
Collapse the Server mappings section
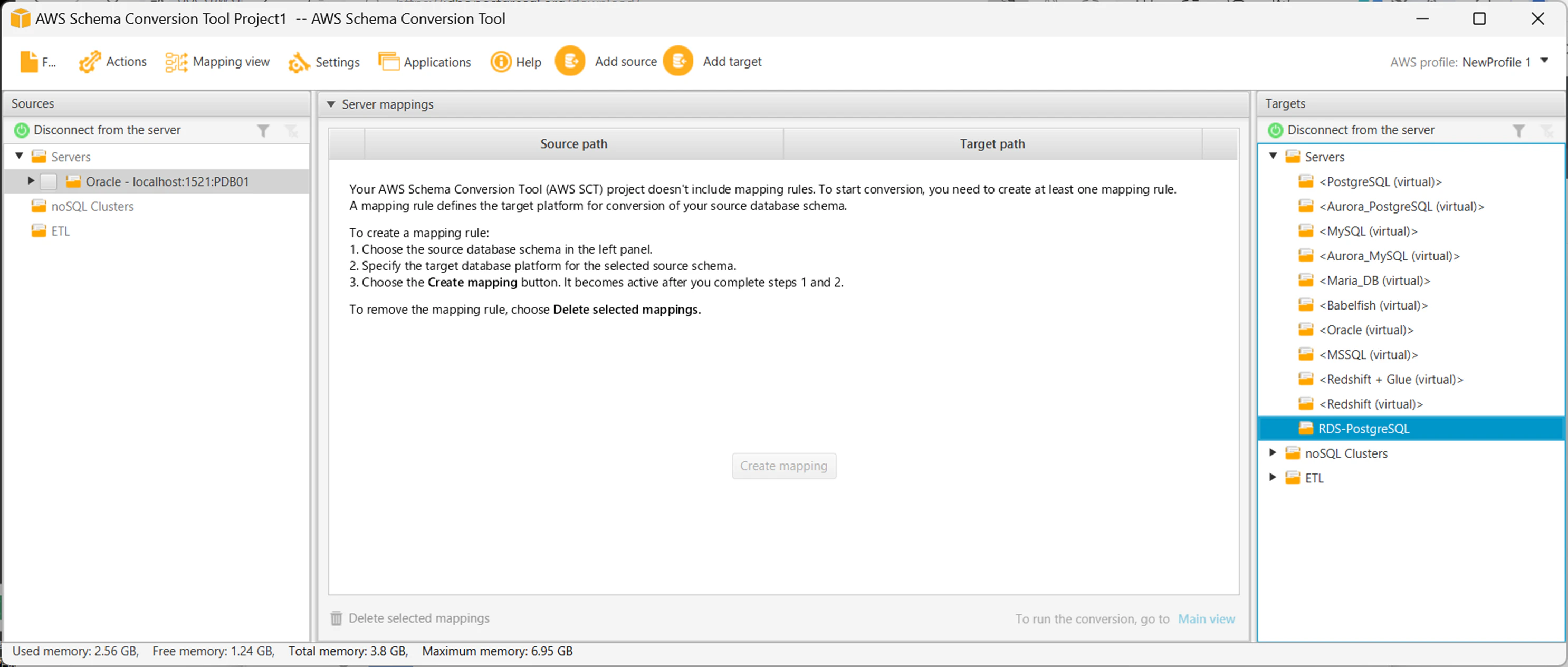(331, 104)
